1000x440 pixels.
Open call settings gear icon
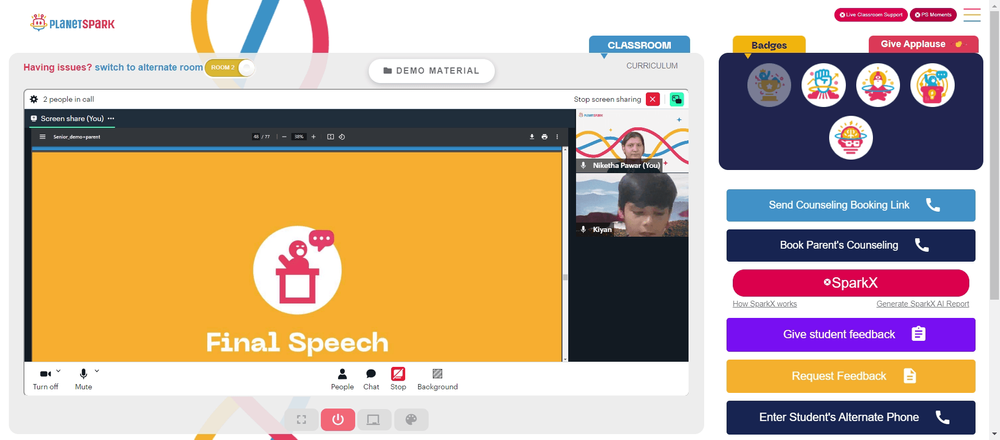pos(34,99)
